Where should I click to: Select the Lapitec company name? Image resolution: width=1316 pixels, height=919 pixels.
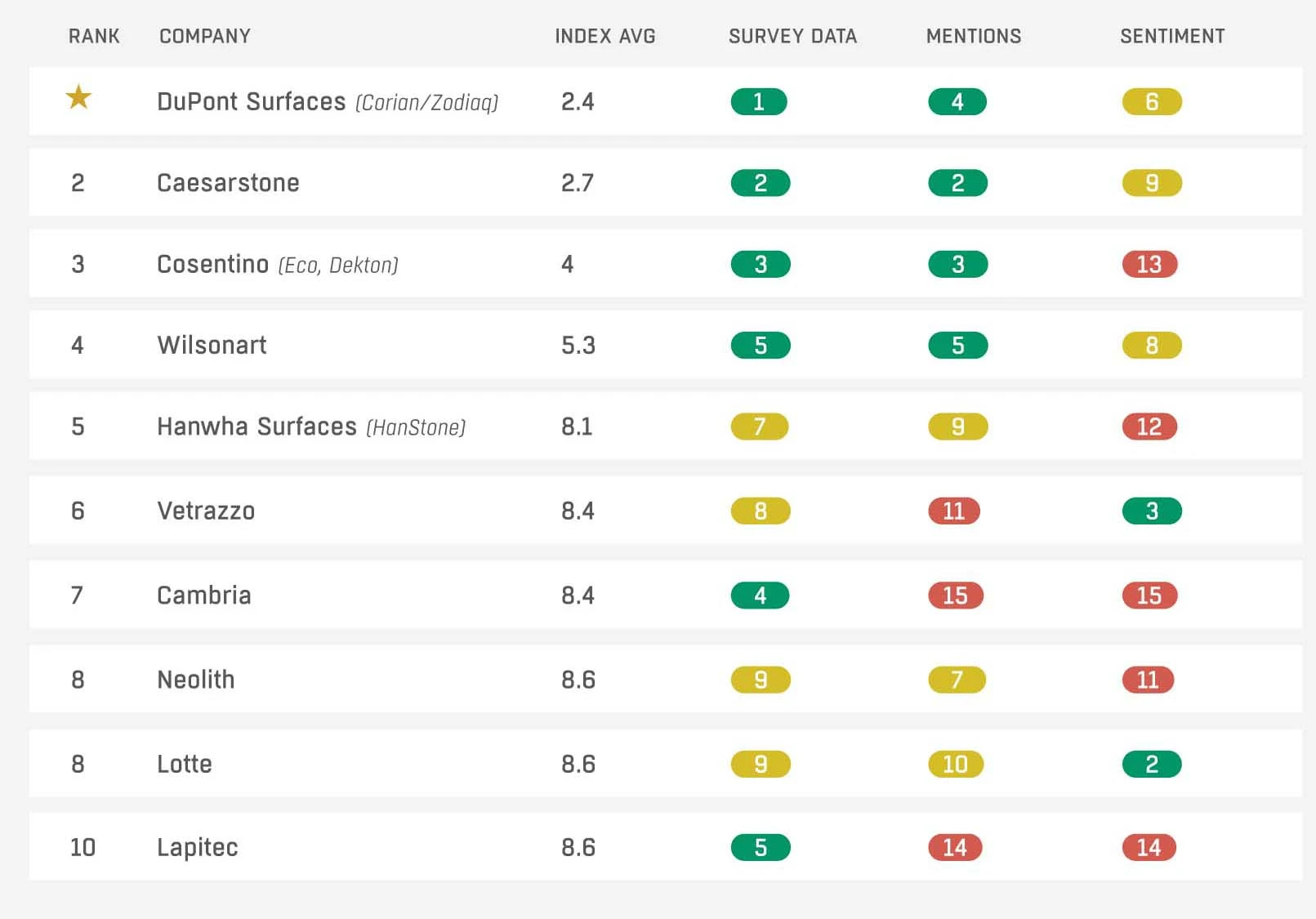198,847
